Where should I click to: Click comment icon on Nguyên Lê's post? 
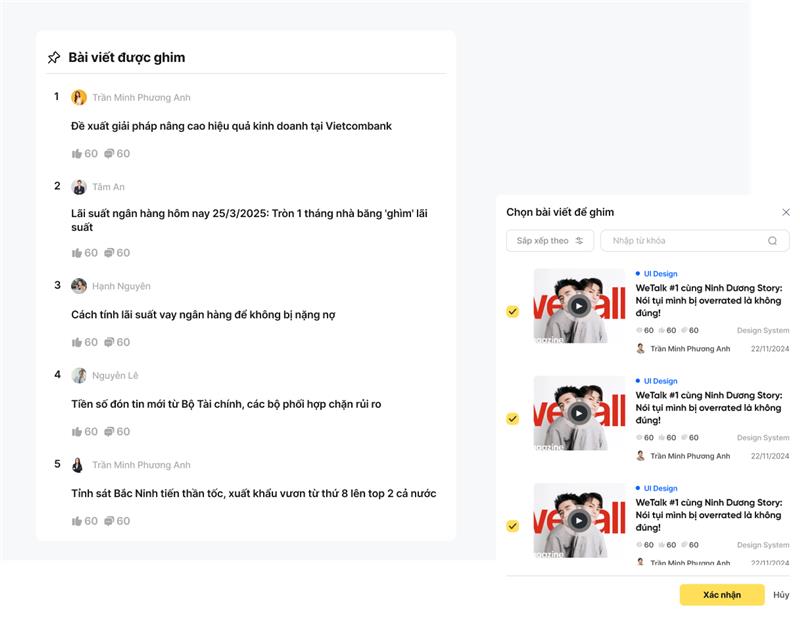pyautogui.click(x=109, y=432)
